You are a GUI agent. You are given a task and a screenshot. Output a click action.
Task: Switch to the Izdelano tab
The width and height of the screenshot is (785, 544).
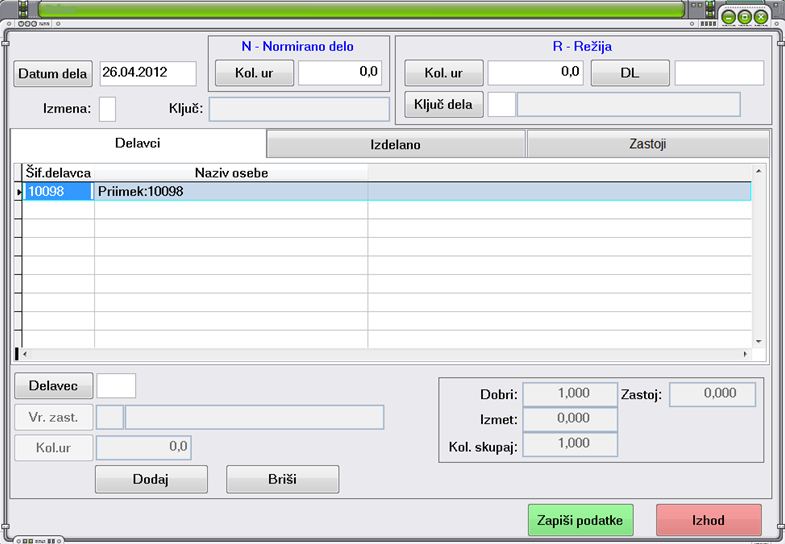(x=396, y=144)
